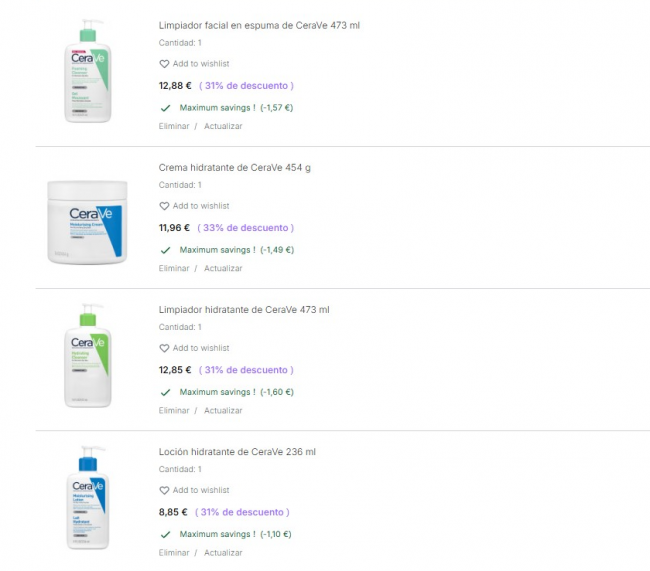Click Maximum savings checkmark for Limpiador hidratante
This screenshot has width=650, height=571.
[165, 392]
